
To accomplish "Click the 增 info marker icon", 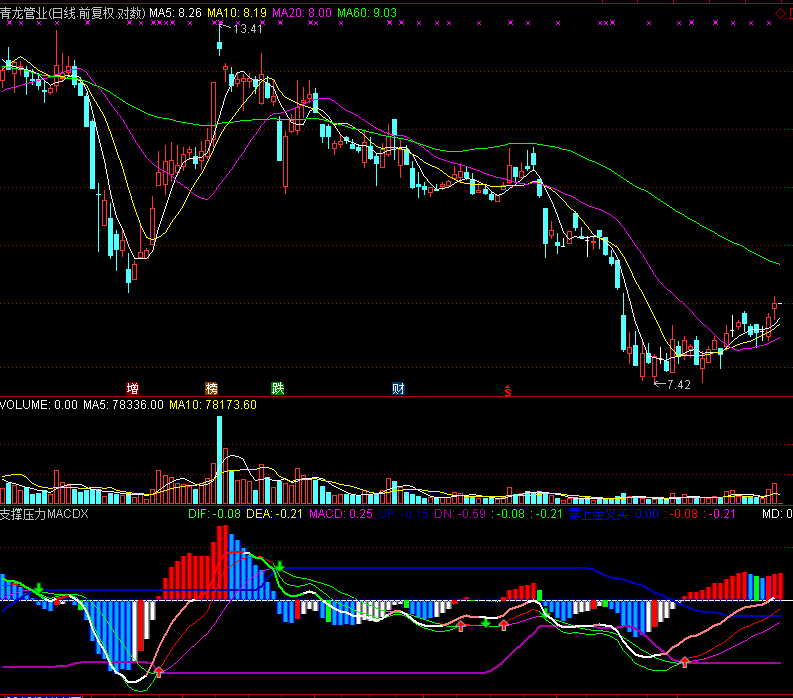I will pyautogui.click(x=133, y=388).
